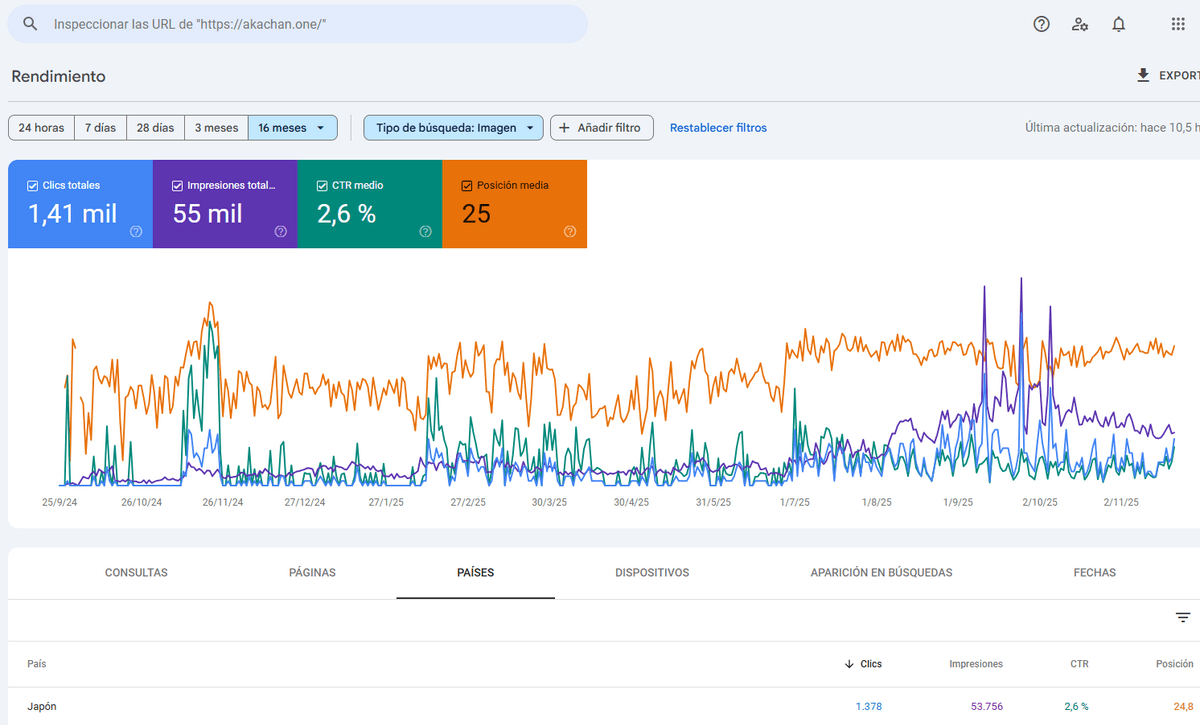Expand the 16 meses date dropdown
The width and height of the screenshot is (1200, 725).
coord(292,128)
